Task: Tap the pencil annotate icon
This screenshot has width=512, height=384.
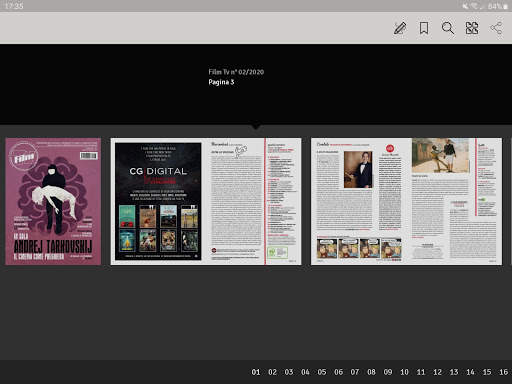Action: coord(400,28)
